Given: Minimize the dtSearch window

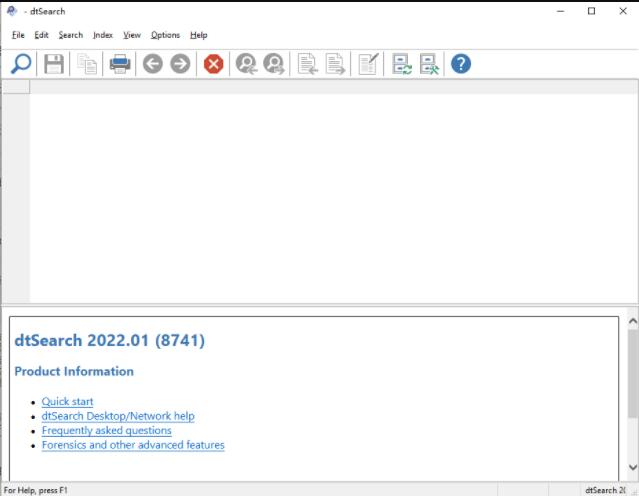Looking at the screenshot, I should pyautogui.click(x=561, y=11).
